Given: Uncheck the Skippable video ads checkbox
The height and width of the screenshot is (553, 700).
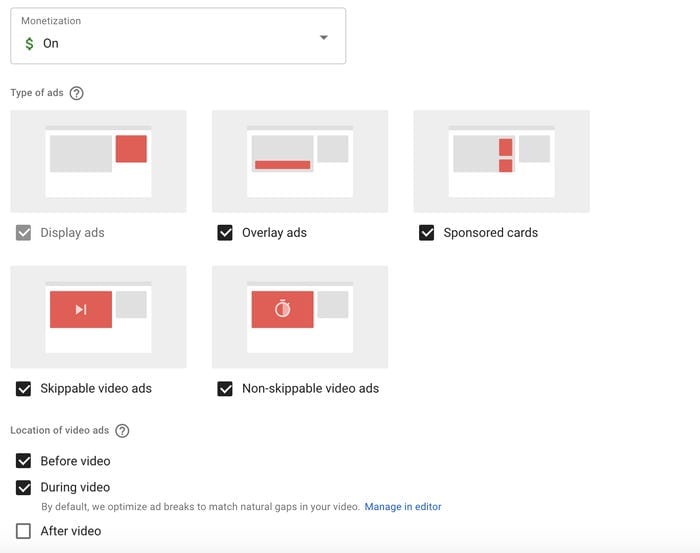Looking at the screenshot, I should click(x=23, y=389).
